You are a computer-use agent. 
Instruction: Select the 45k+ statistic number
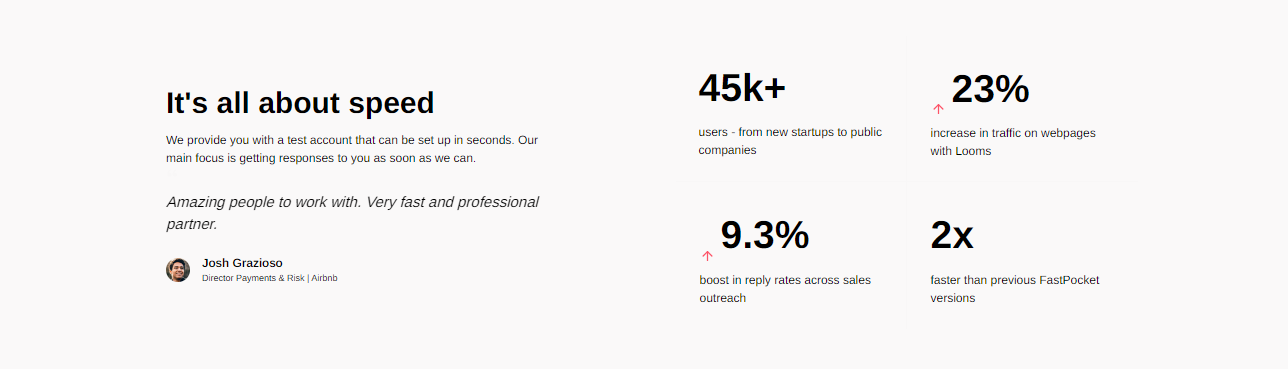point(742,88)
